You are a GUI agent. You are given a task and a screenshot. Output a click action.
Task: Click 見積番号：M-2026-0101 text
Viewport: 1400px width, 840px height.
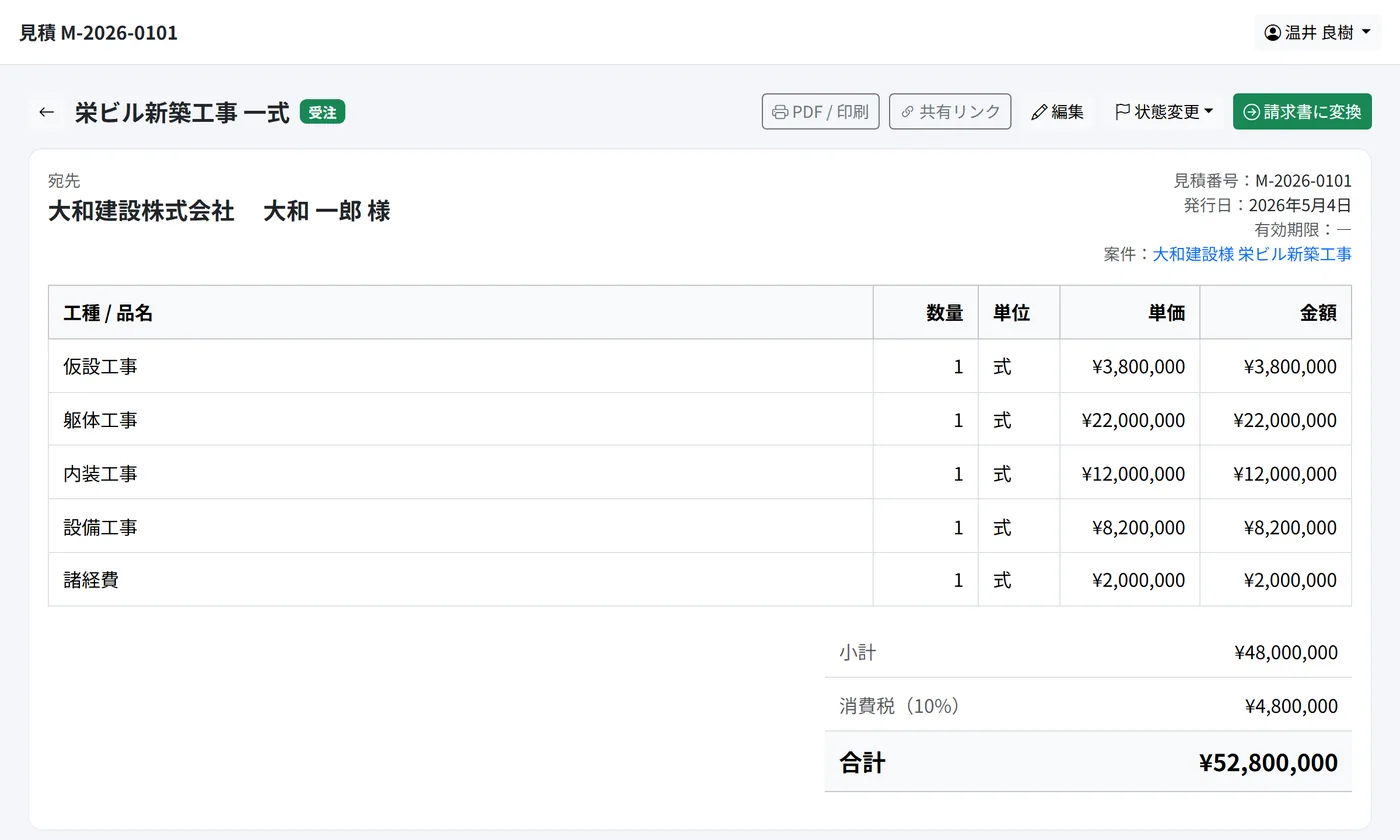(x=1262, y=181)
